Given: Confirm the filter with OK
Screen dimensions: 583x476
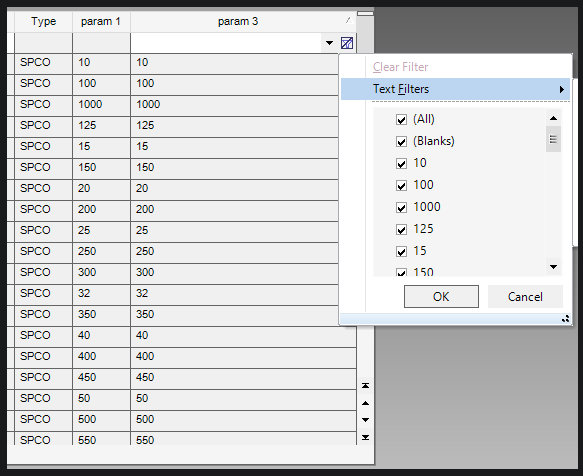Looking at the screenshot, I should (441, 297).
